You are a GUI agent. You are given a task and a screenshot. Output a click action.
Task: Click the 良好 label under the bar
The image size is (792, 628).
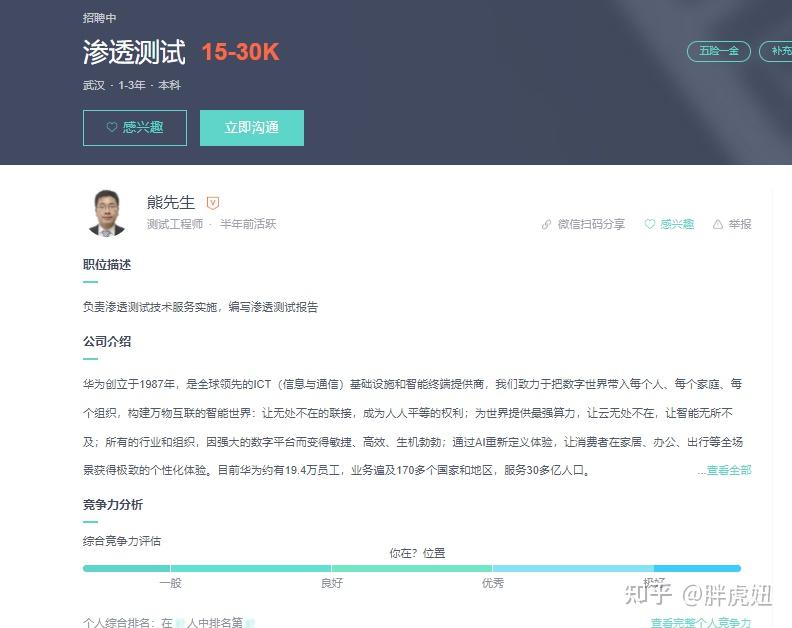tap(332, 583)
